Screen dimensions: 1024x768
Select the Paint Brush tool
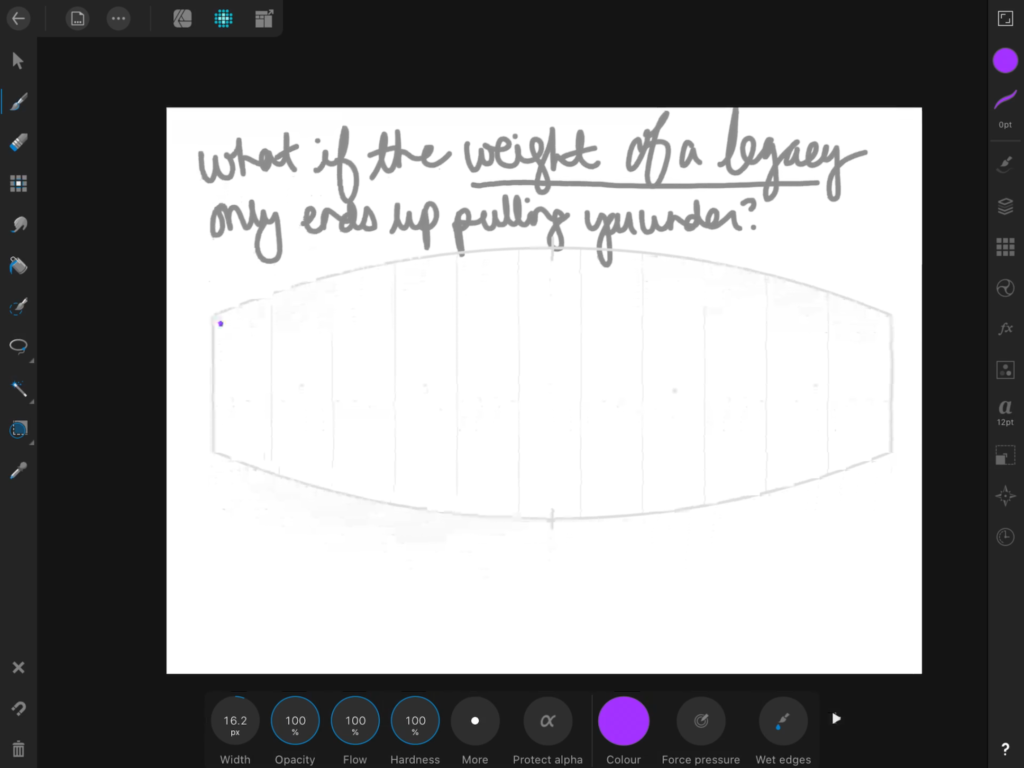(18, 102)
